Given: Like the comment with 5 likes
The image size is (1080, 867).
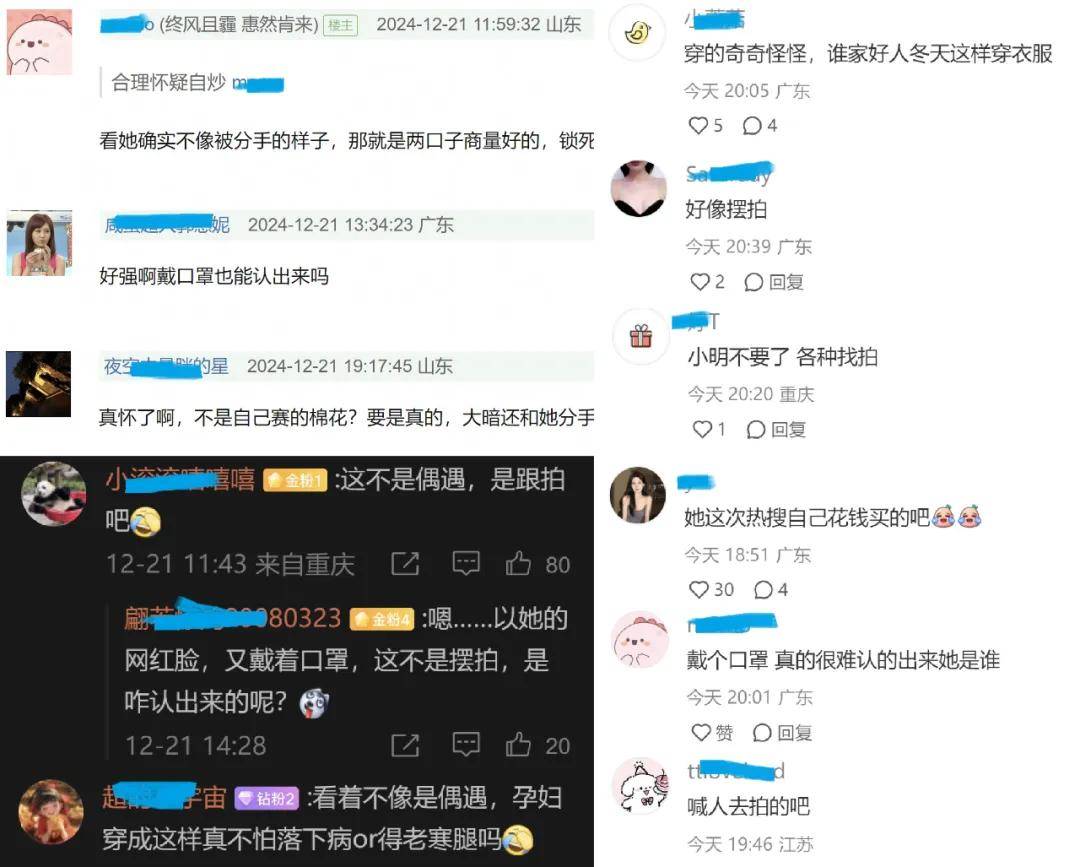Looking at the screenshot, I should 705,125.
